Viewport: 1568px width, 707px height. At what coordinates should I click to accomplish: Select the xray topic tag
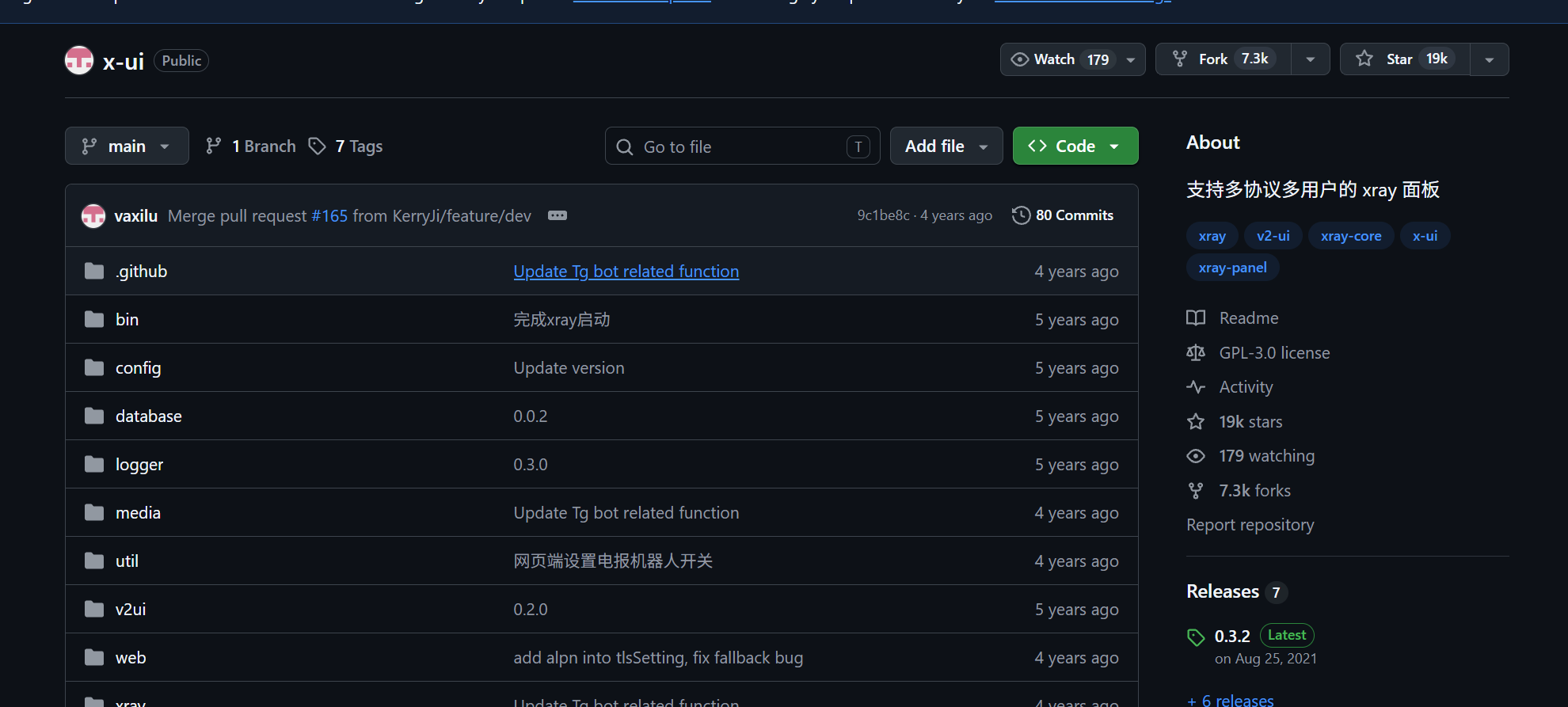(x=1212, y=236)
